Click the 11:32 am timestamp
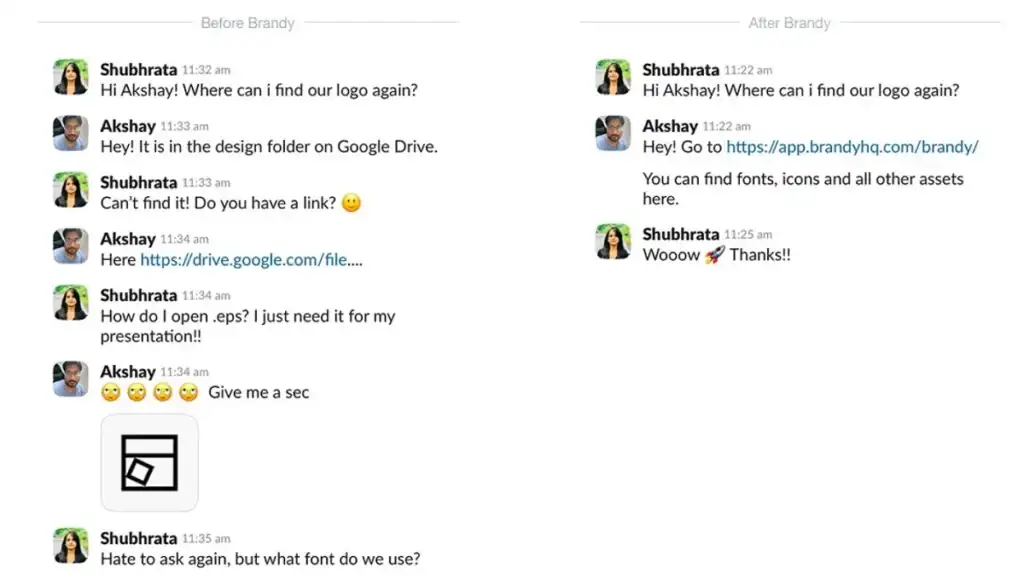This screenshot has width=1024, height=585. (x=205, y=71)
